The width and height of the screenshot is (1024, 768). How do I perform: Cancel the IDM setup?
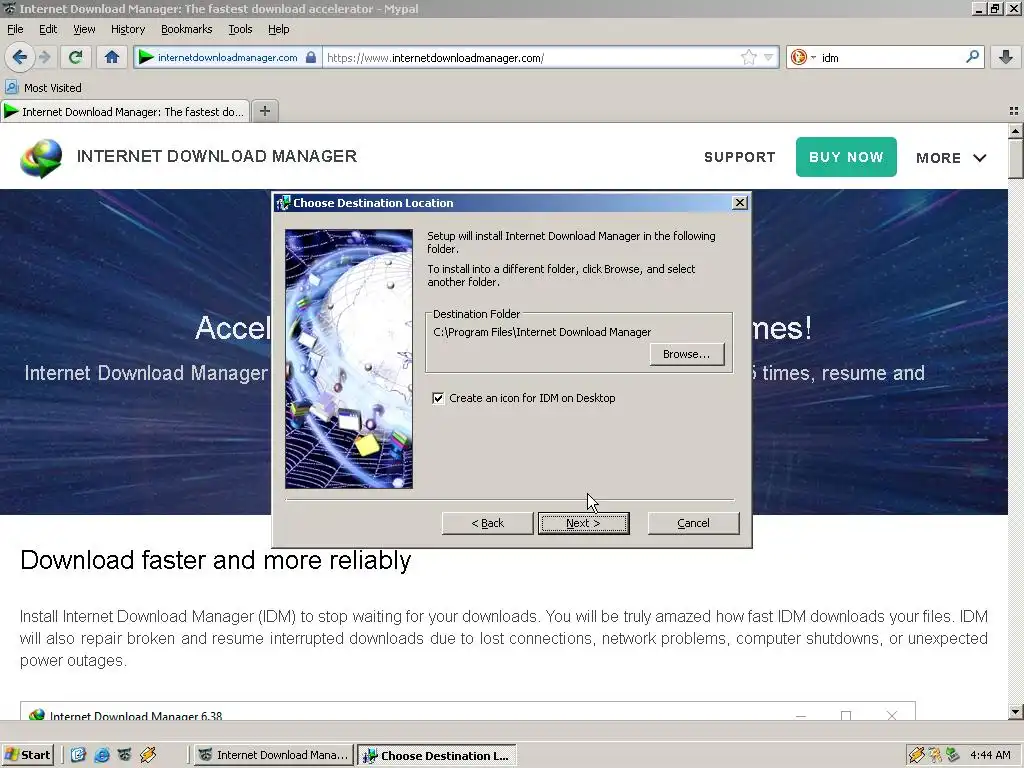tap(693, 523)
